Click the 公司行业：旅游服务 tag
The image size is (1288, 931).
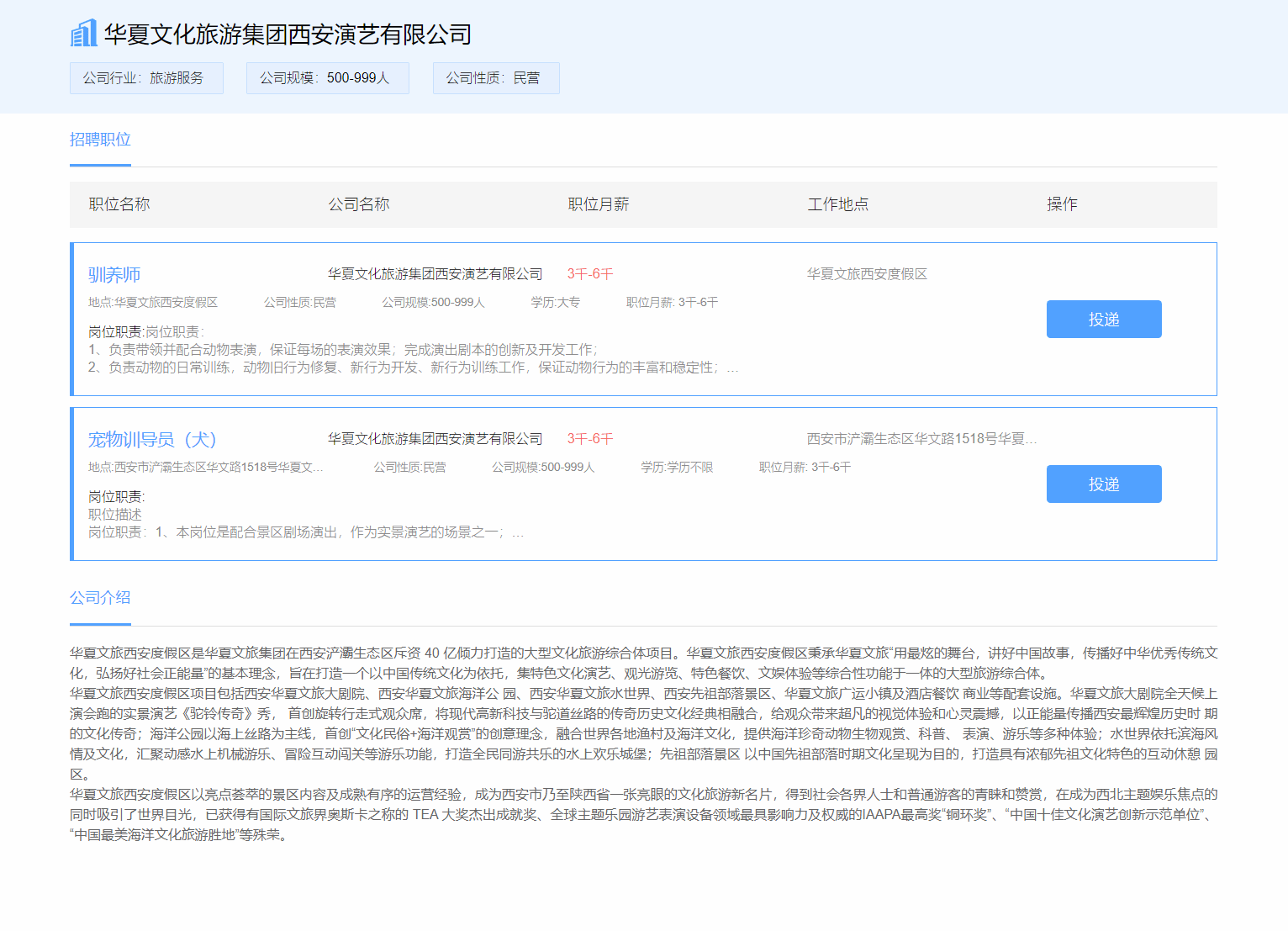(145, 78)
